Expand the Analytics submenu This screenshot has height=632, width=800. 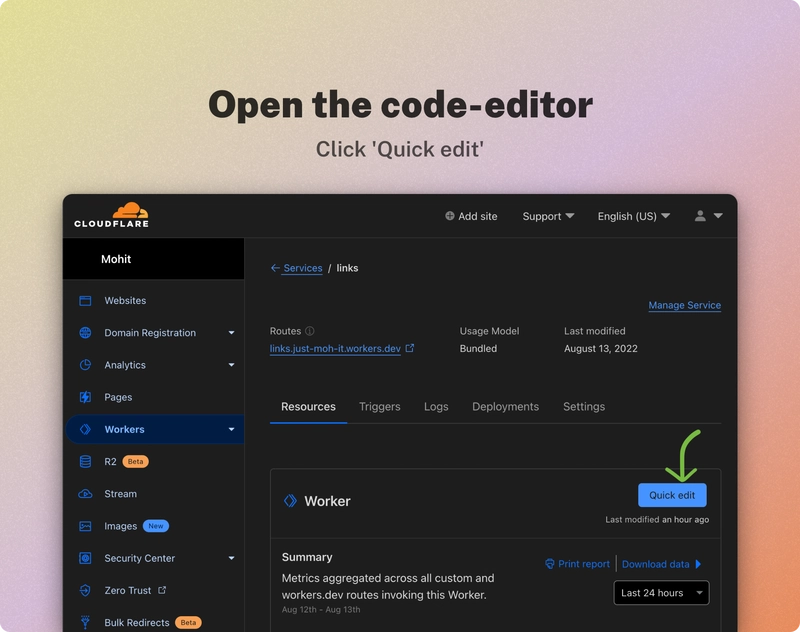point(231,365)
